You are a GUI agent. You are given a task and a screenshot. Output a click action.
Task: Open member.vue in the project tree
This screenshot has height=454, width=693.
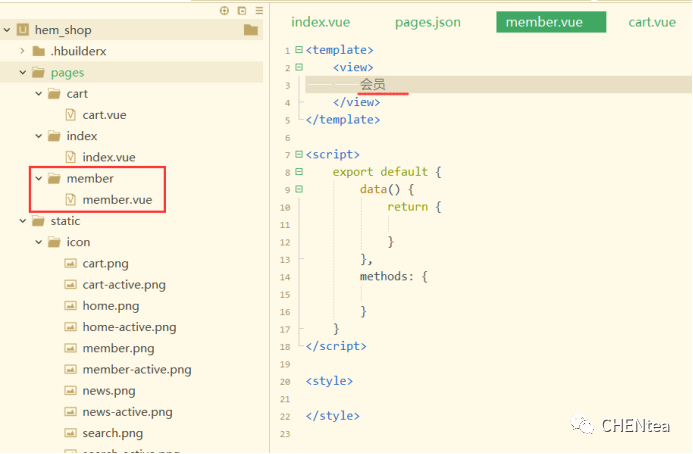coord(117,200)
